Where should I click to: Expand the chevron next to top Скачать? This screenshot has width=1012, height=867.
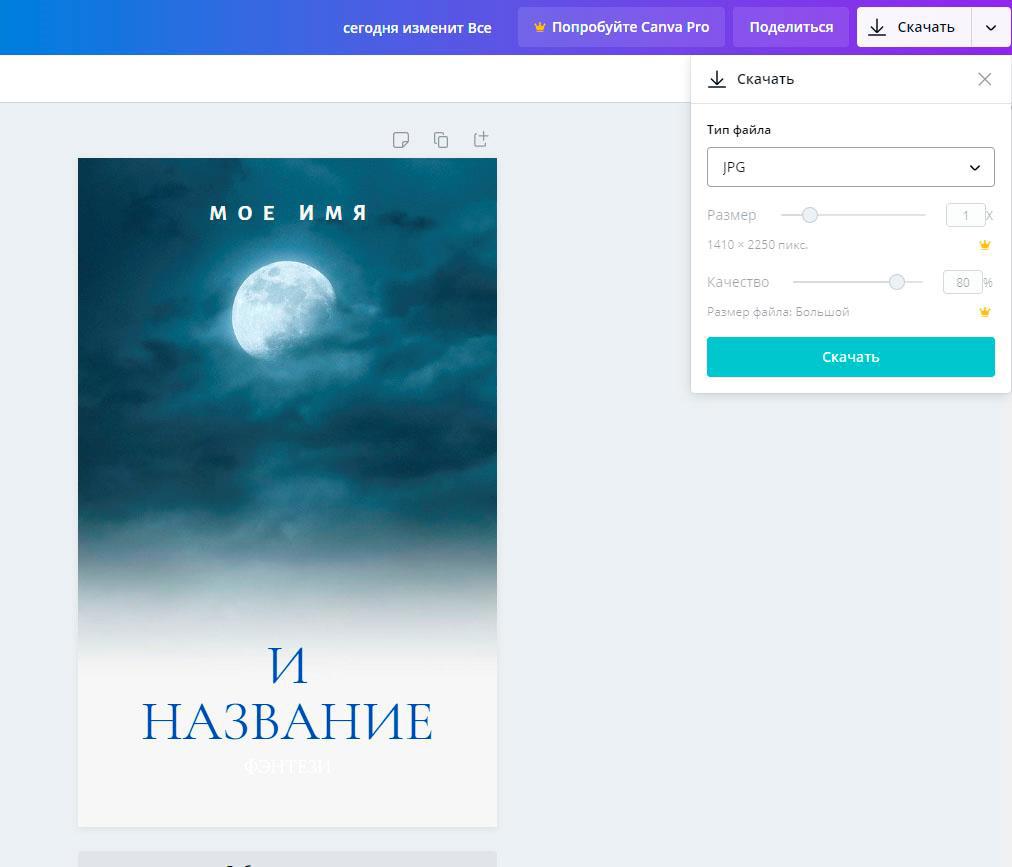pos(991,27)
